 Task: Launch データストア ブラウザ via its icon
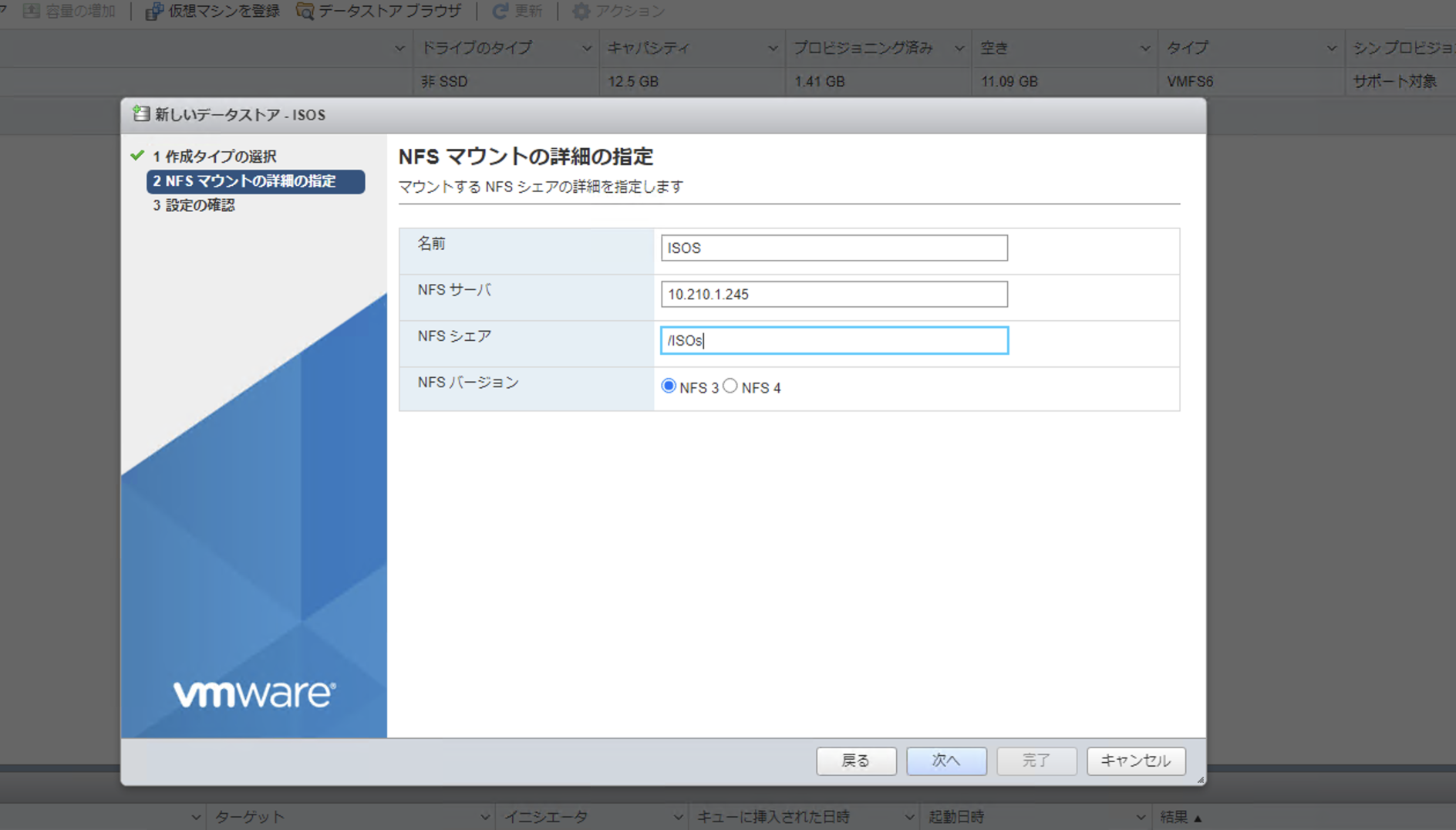pyautogui.click(x=305, y=11)
